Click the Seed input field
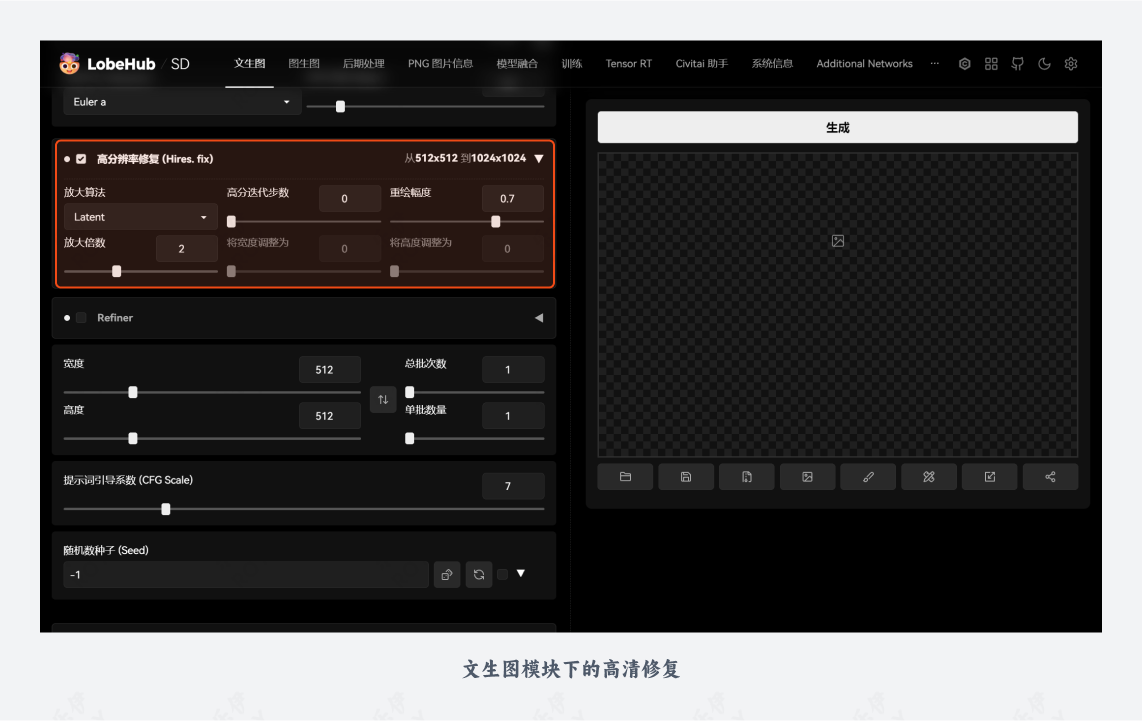This screenshot has height=721, width=1142. 245,575
